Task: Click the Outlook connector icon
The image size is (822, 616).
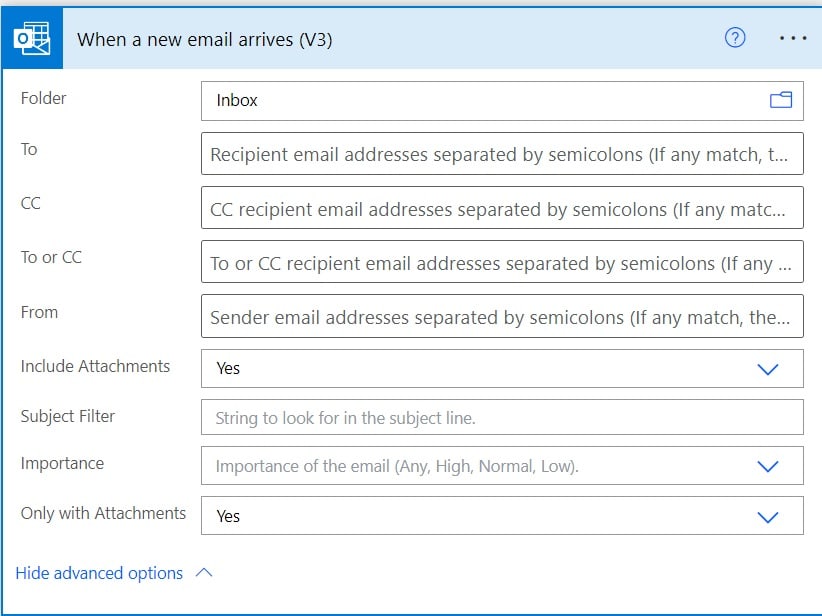Action: (x=32, y=38)
